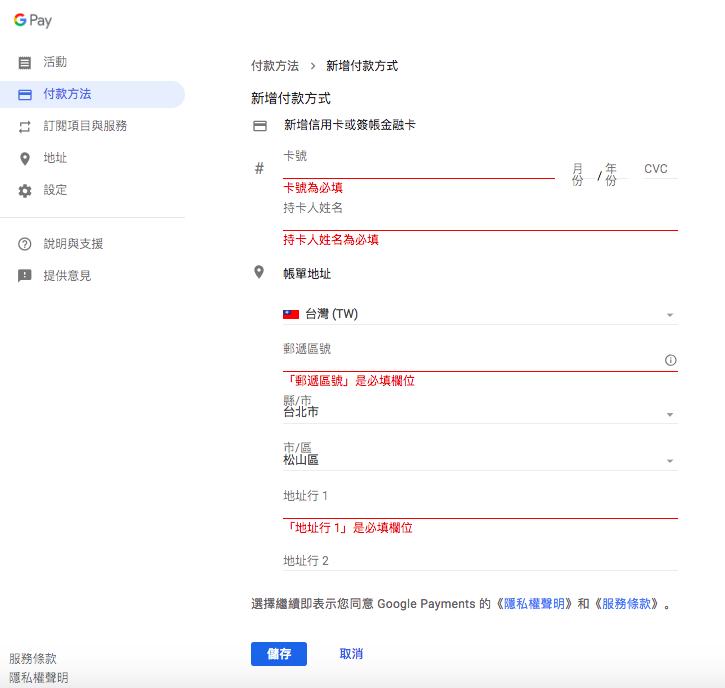
Task: Click the 提供意見 feedback icon
Action: (25, 276)
